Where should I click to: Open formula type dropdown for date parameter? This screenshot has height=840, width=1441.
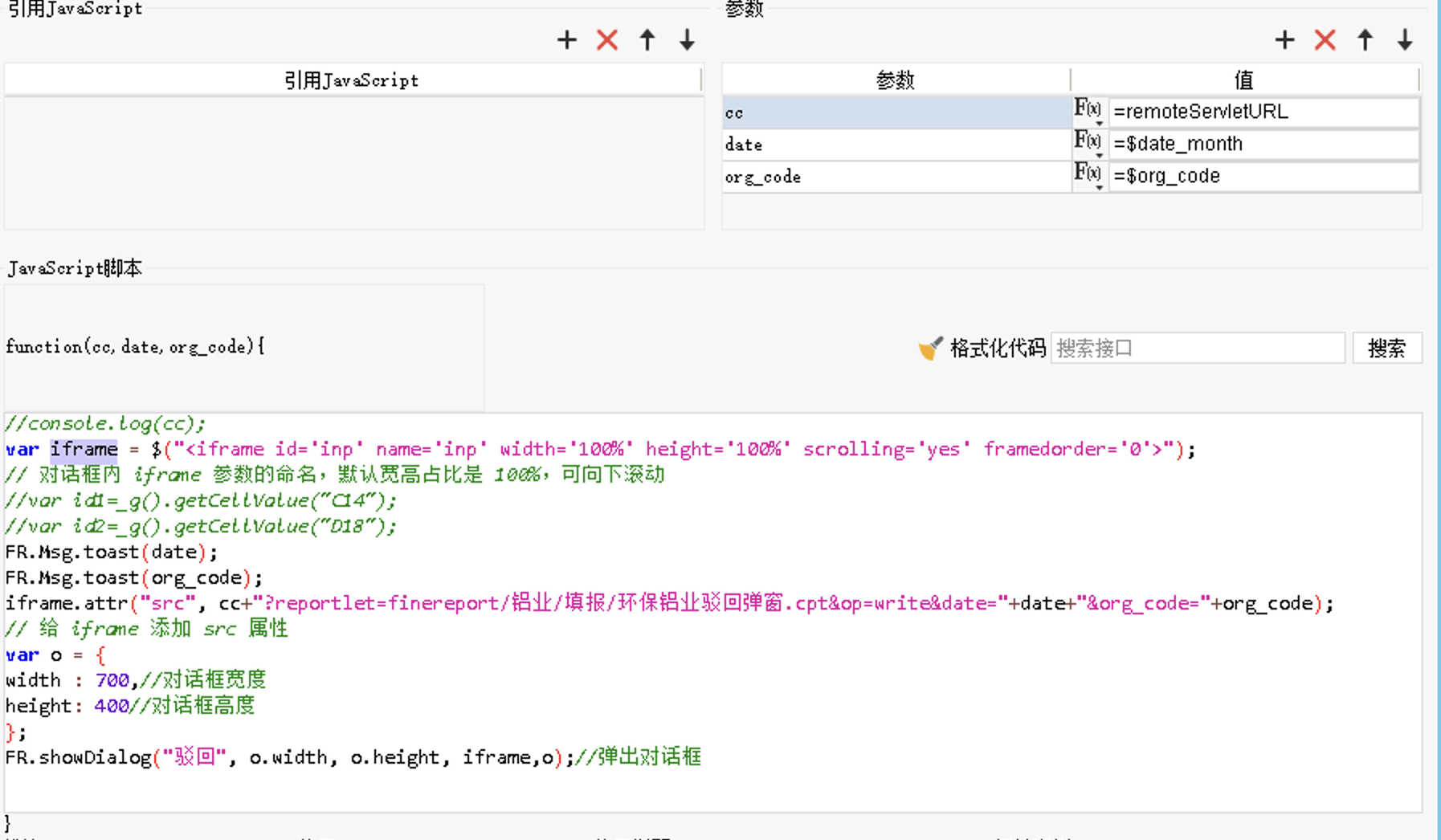coord(1089,144)
